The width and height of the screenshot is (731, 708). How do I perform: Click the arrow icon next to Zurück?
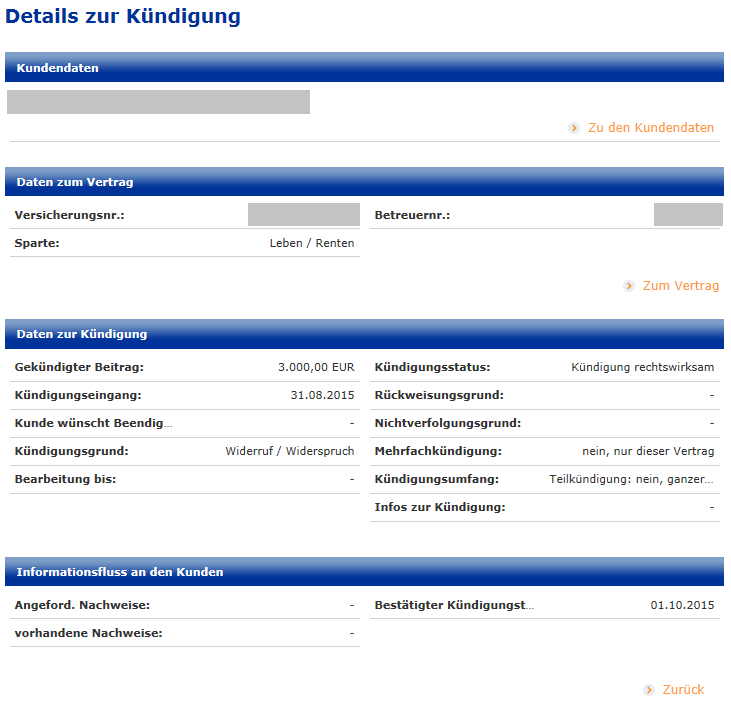coord(649,690)
